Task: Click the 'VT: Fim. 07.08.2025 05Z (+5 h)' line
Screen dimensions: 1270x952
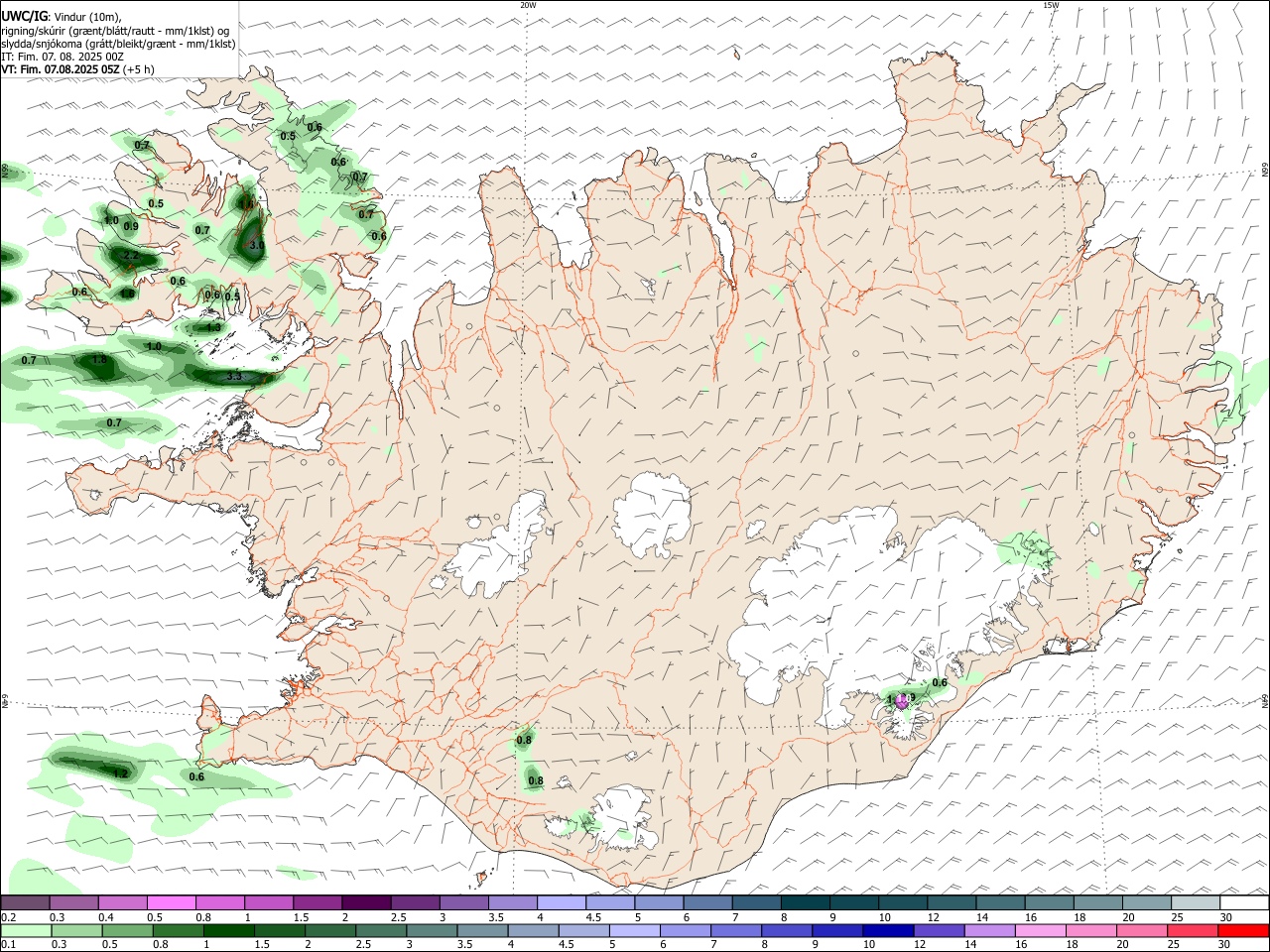Action: tap(77, 69)
